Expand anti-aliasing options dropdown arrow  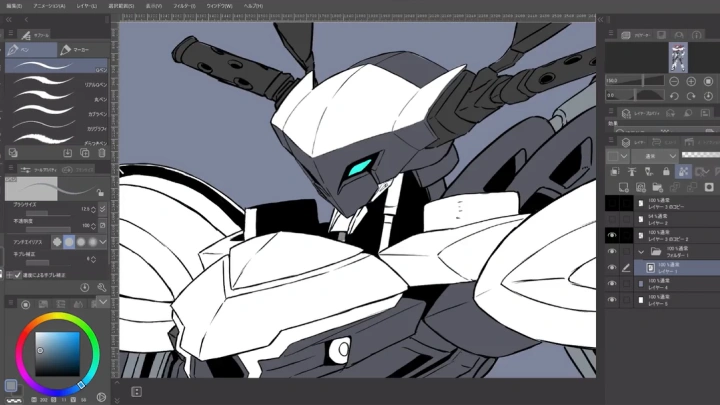point(103,241)
